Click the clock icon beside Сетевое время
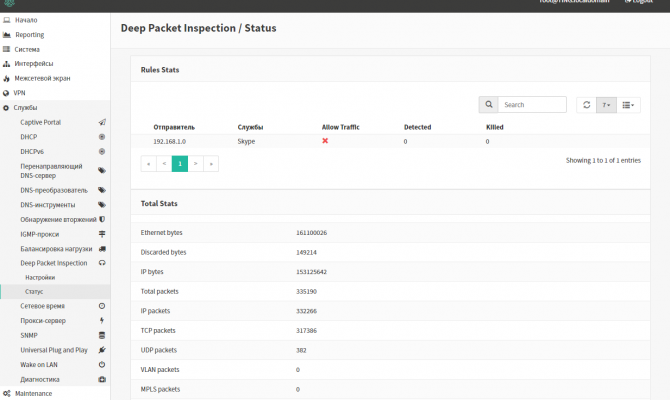Screen dimensions: 670x400 click(102, 305)
